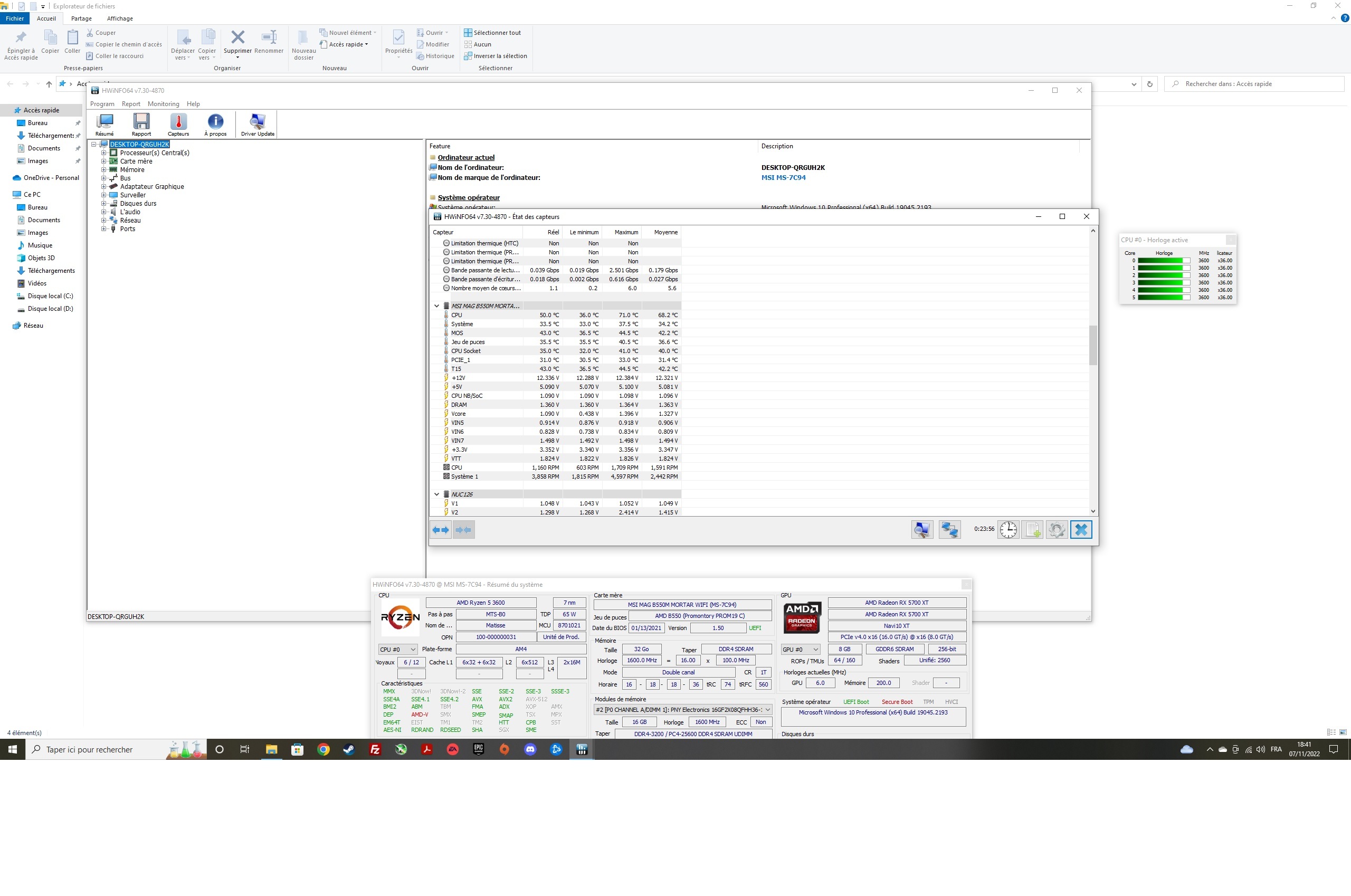Image resolution: width=1351 pixels, height=896 pixels.
Task: Click the Explorer up-one-level arrow
Action: tap(49, 84)
